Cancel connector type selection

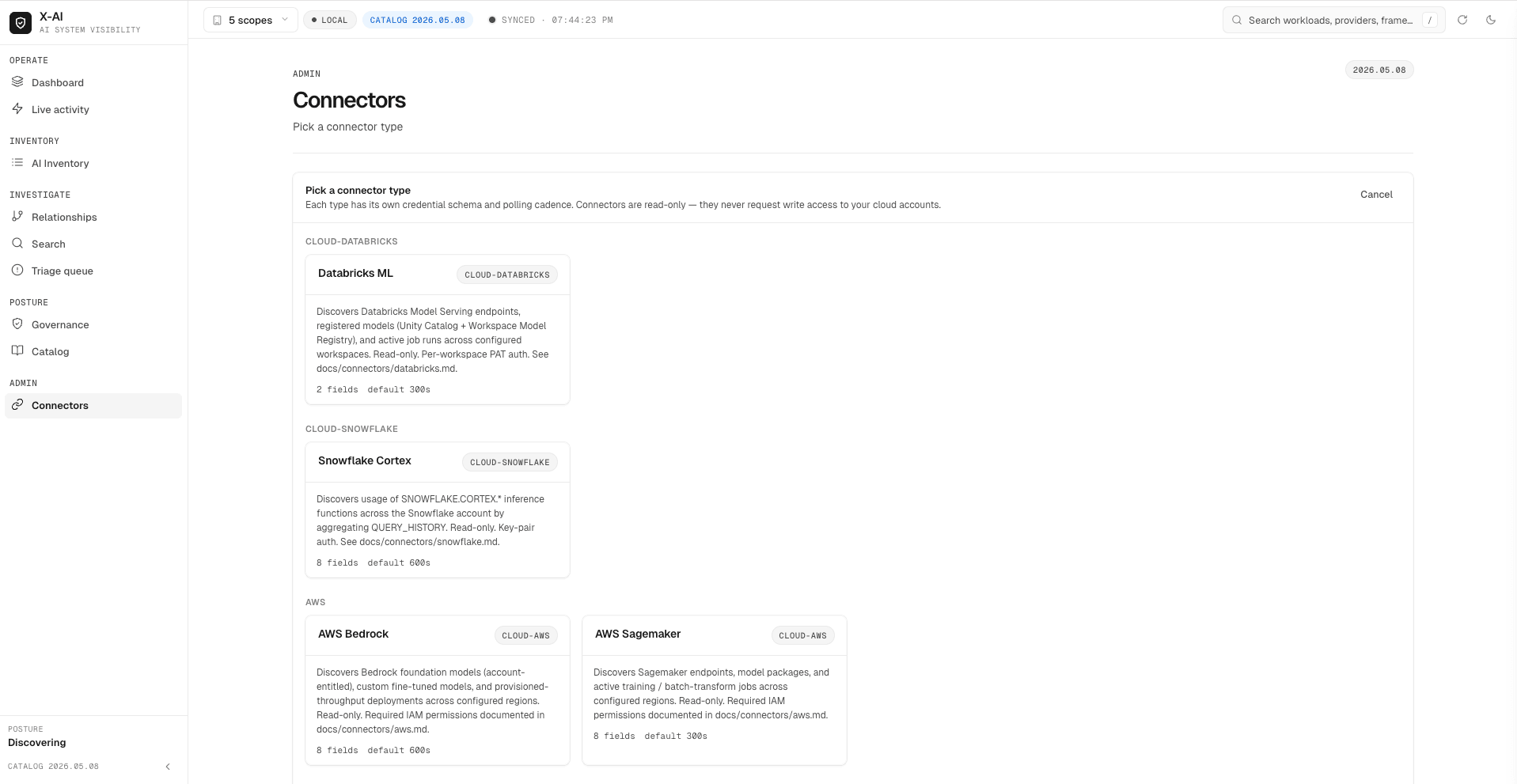1376,195
